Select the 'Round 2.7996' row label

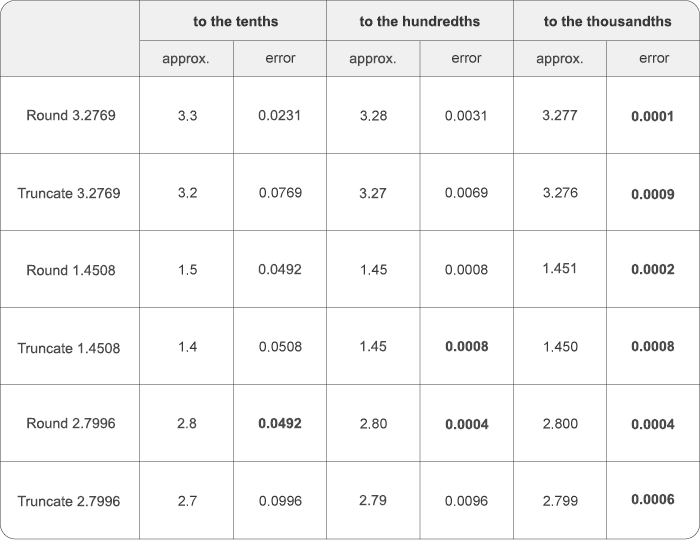point(70,423)
